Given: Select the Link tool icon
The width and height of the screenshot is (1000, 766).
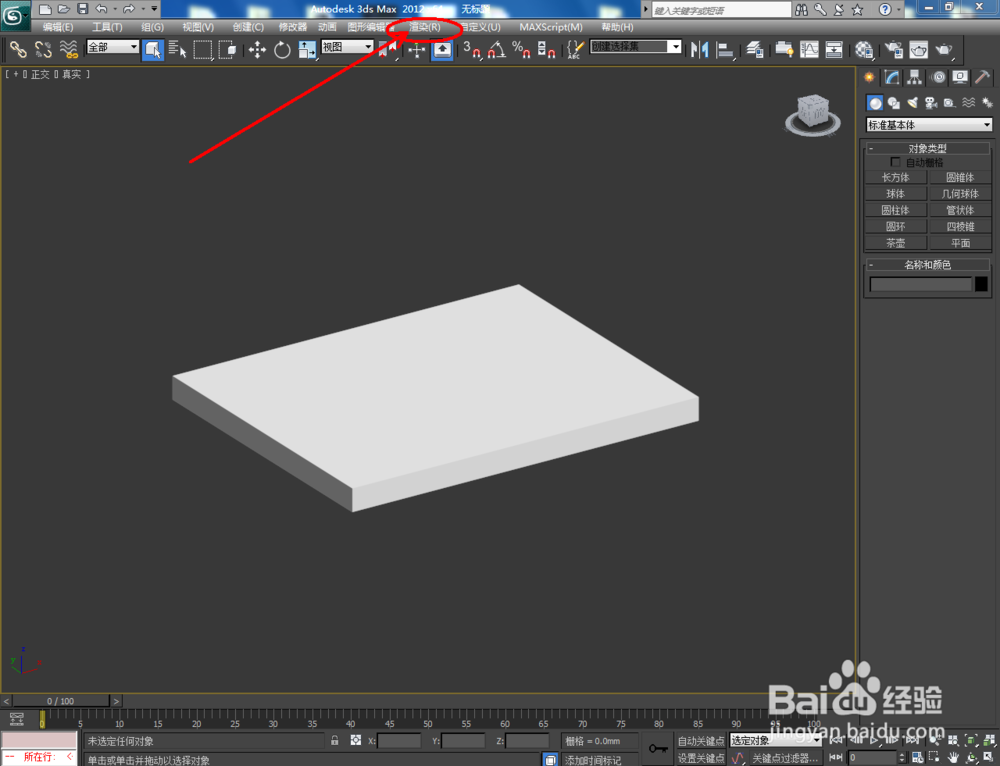Looking at the screenshot, I should (x=18, y=49).
